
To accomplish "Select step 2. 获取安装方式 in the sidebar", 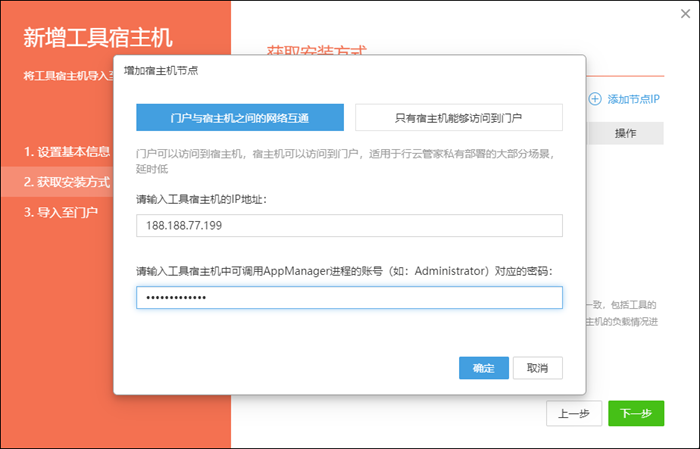I will (67, 182).
